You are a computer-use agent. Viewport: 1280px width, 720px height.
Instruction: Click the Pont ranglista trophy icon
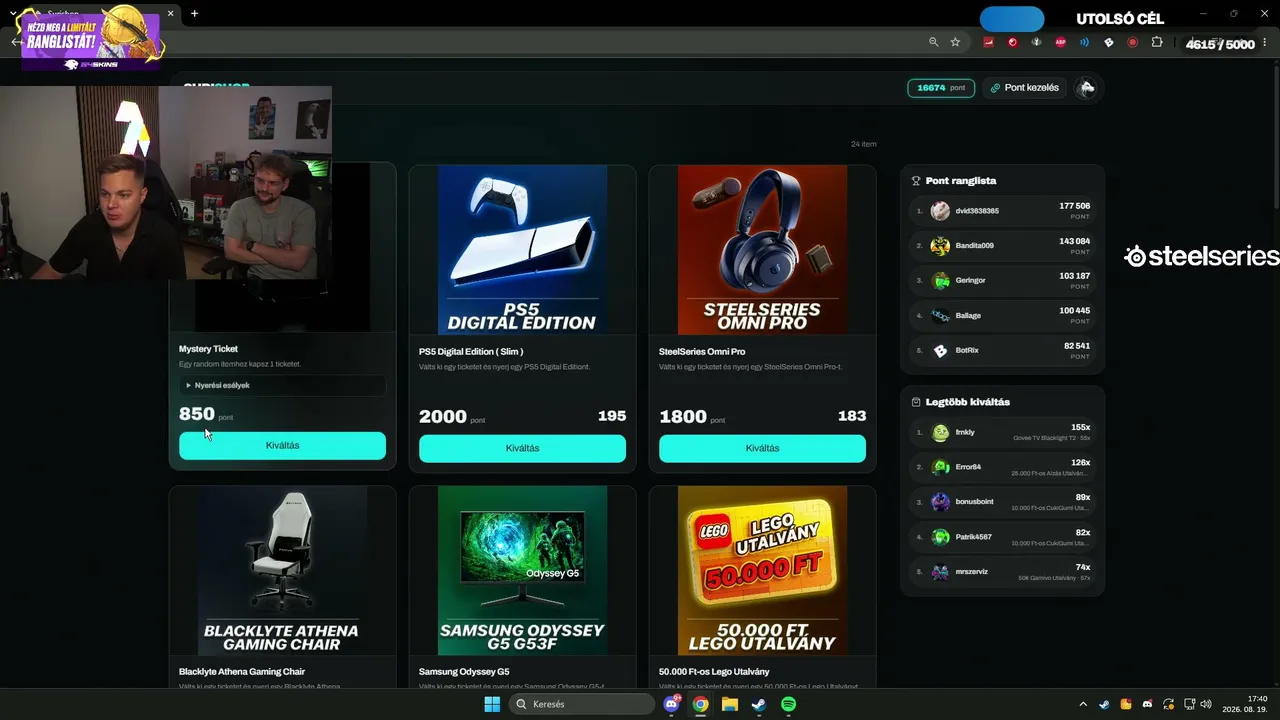point(916,181)
